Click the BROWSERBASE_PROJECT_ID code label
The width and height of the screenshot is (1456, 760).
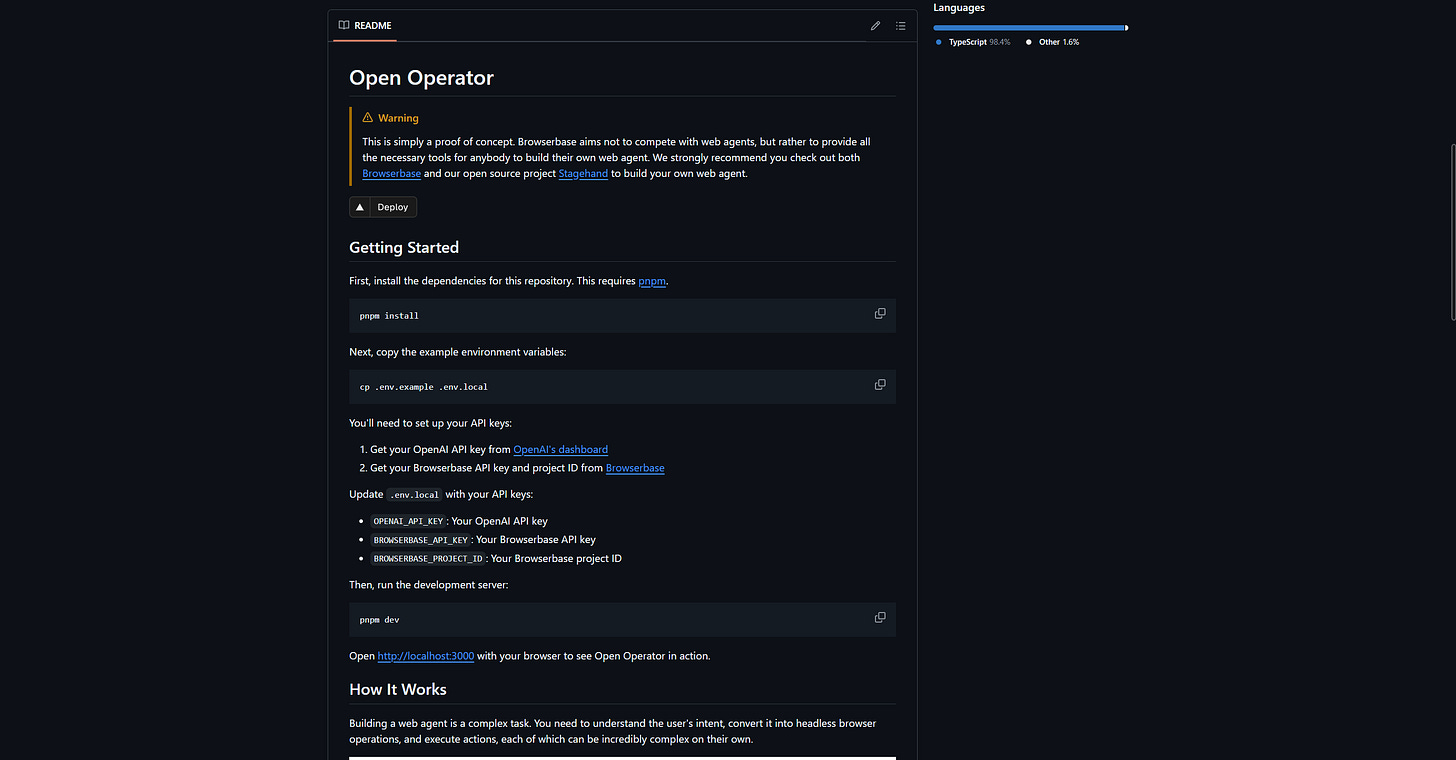(428, 559)
